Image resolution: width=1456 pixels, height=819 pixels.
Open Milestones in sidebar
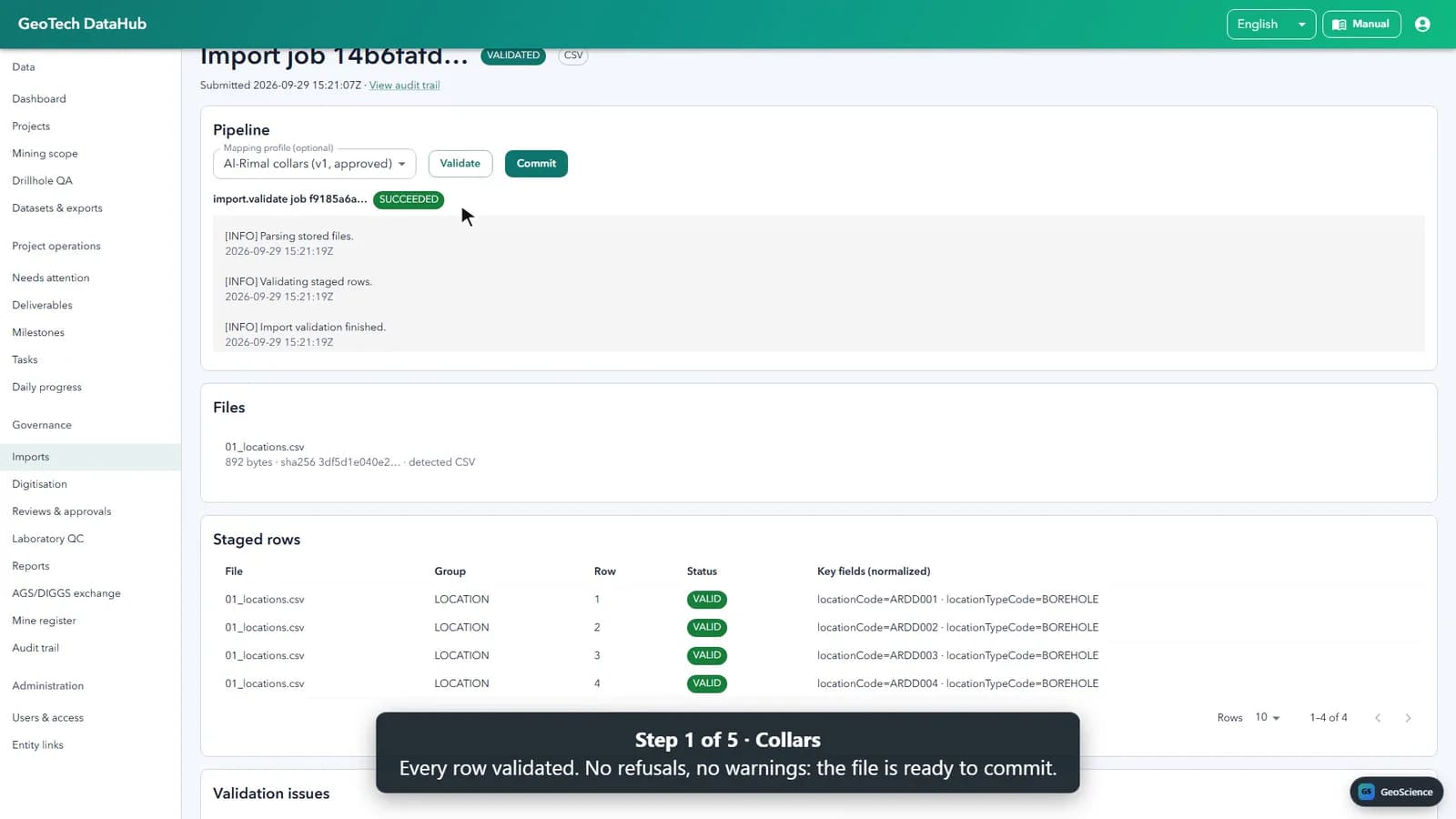pyautogui.click(x=38, y=332)
